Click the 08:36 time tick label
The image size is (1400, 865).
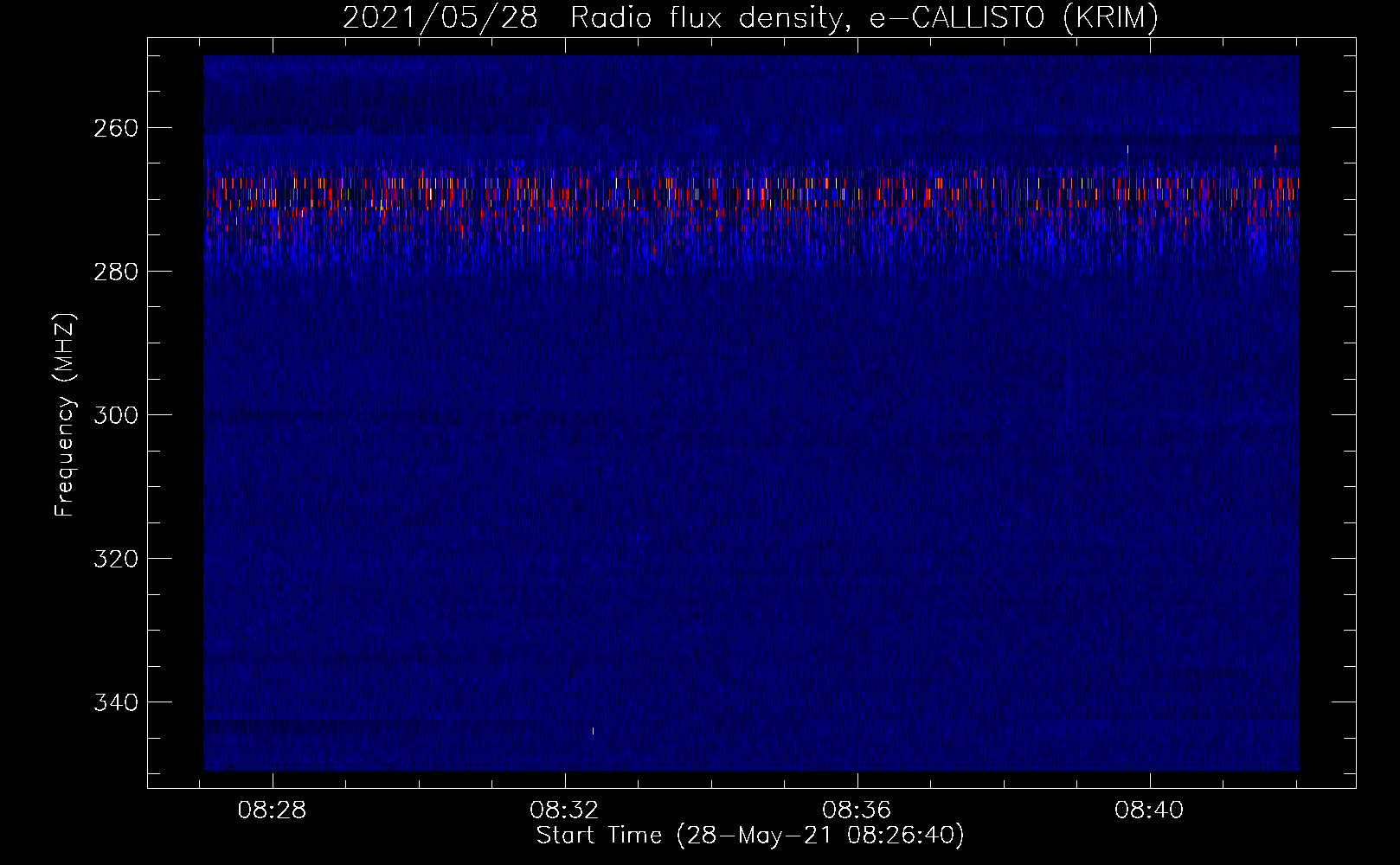click(x=857, y=811)
